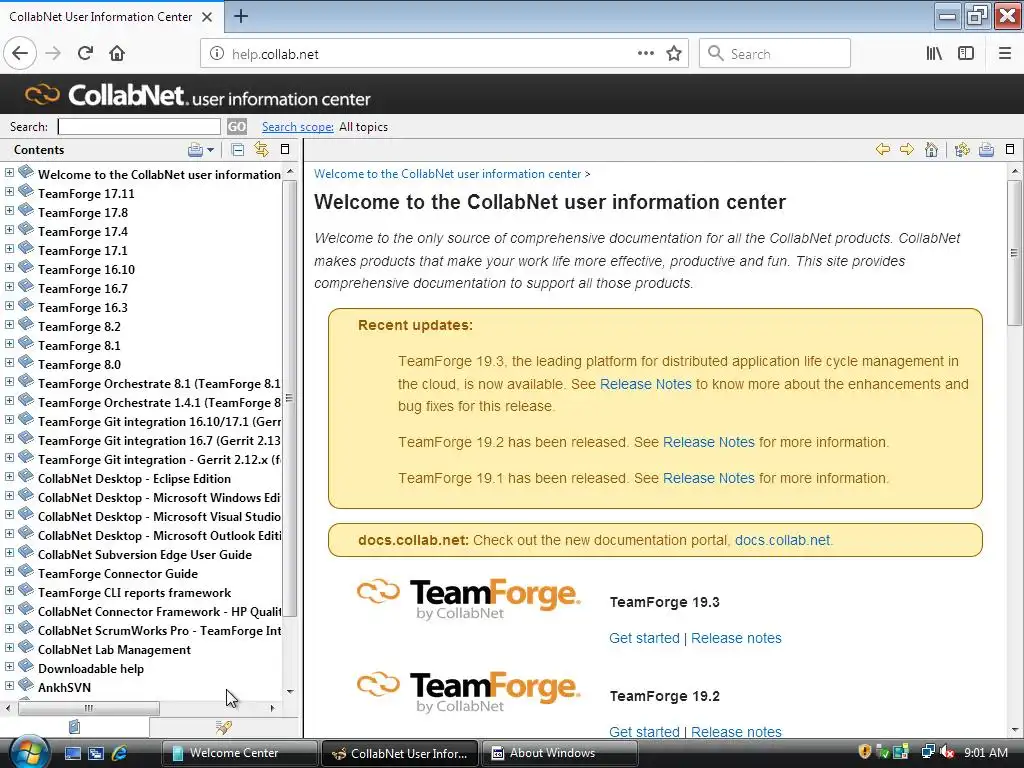Switch to the Search Results view tab at bottom
Image resolution: width=1024 pixels, height=768 pixels.
(224, 727)
